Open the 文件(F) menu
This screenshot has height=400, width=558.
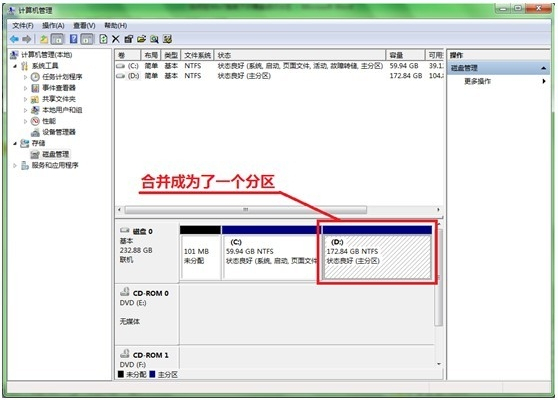tap(23, 26)
